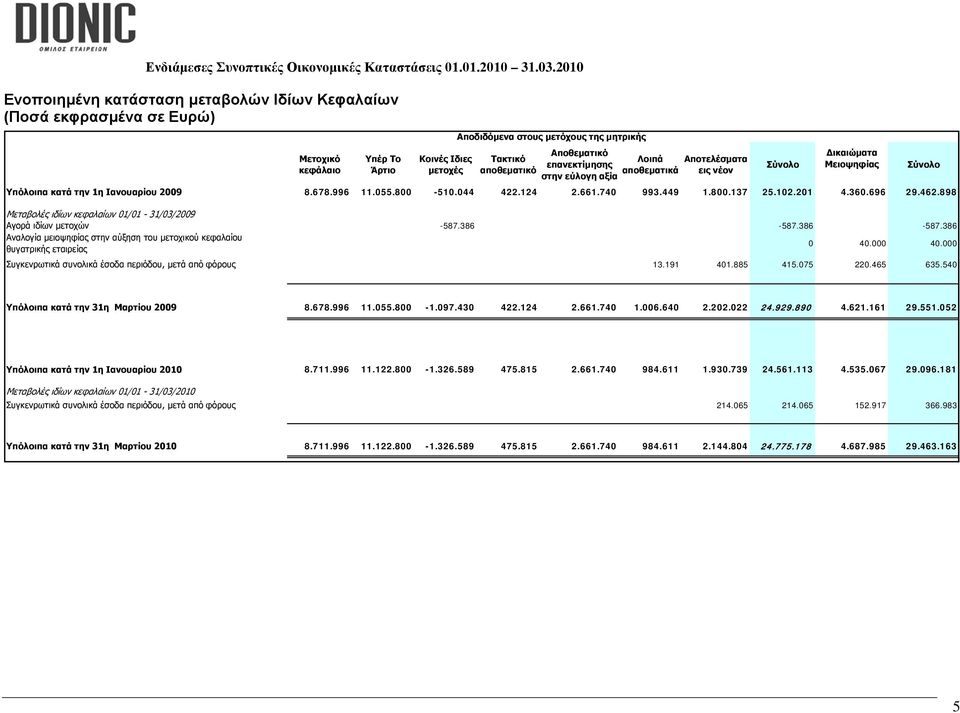Click the value '993.449'
960x713 pixels.
pyautogui.click(x=660, y=192)
